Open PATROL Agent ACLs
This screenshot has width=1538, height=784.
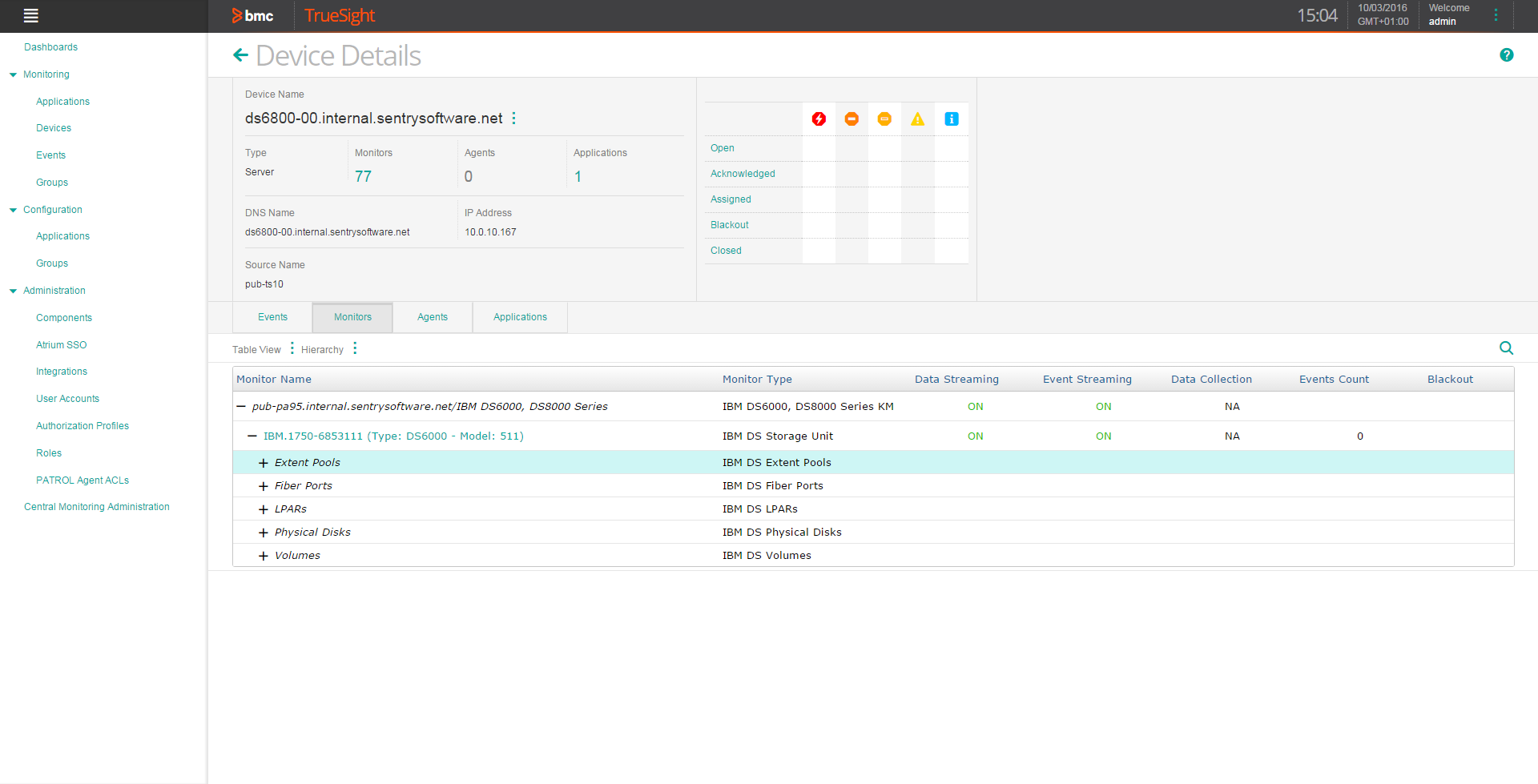point(83,480)
